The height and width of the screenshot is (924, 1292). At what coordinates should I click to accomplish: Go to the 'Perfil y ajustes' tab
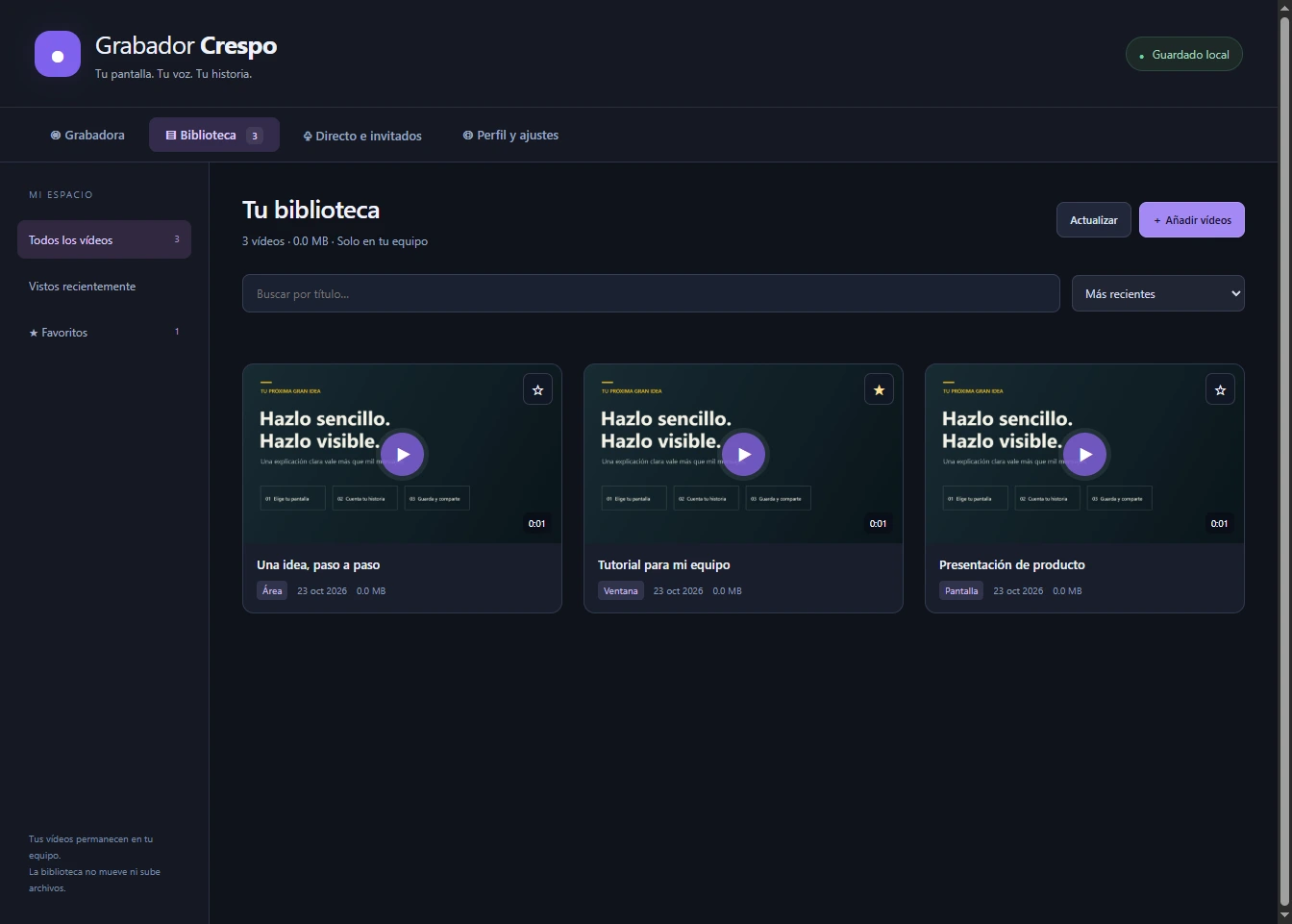(510, 135)
